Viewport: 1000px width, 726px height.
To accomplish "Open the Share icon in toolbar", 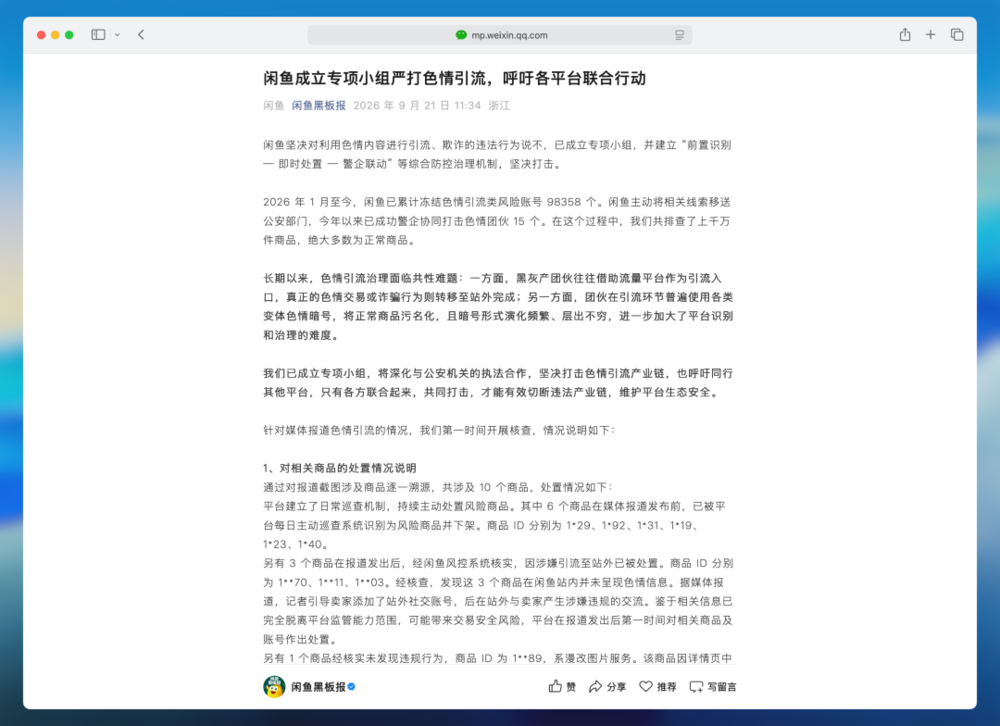I will (905, 34).
